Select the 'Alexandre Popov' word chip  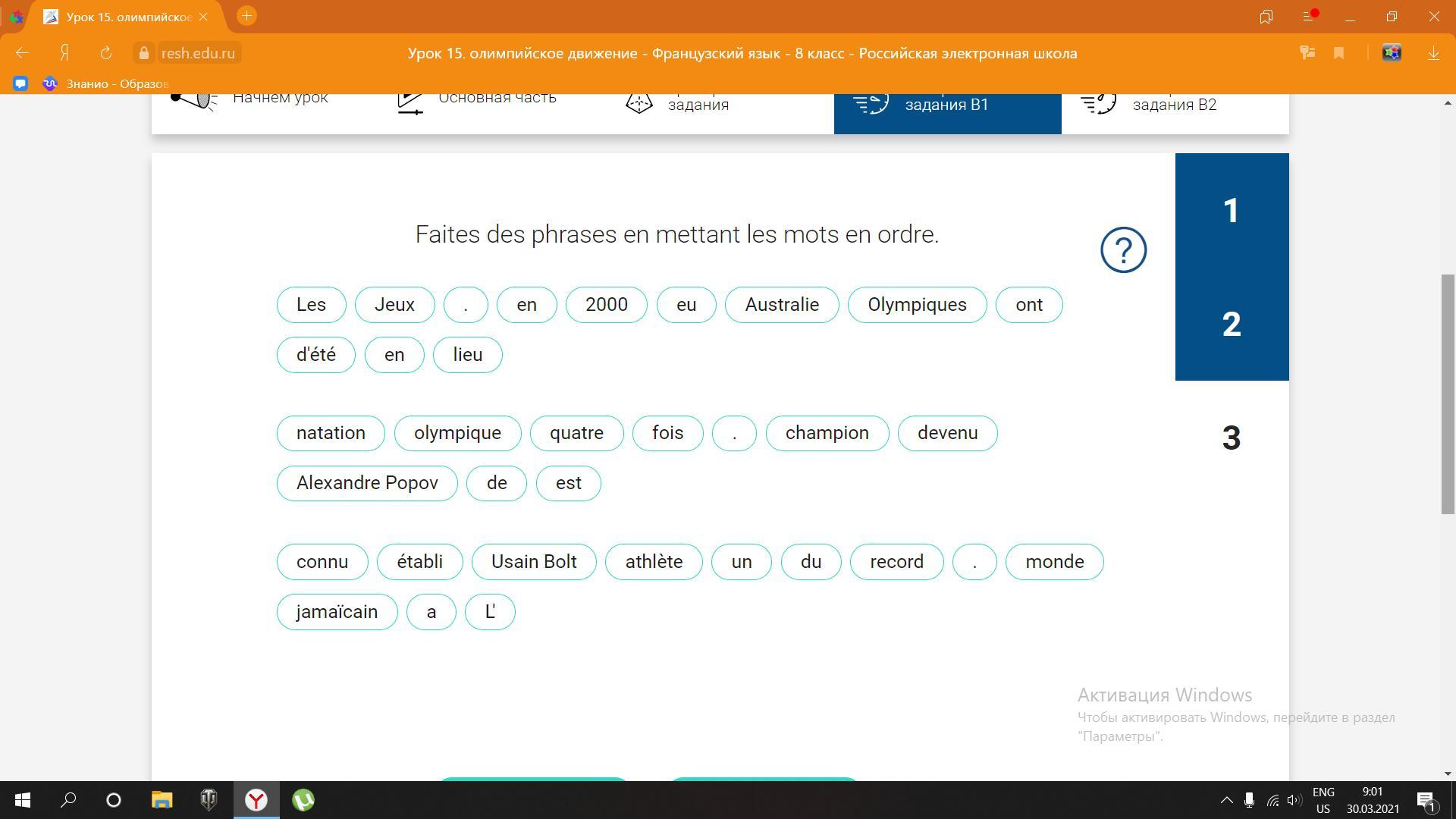367,483
